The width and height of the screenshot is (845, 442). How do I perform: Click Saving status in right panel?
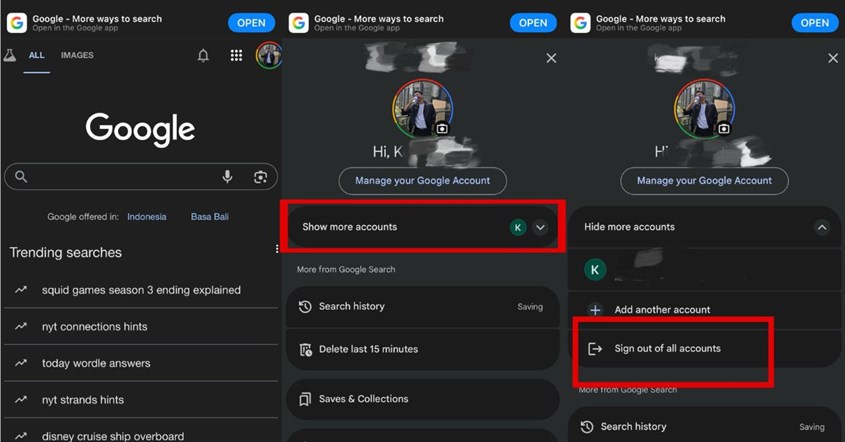click(812, 427)
